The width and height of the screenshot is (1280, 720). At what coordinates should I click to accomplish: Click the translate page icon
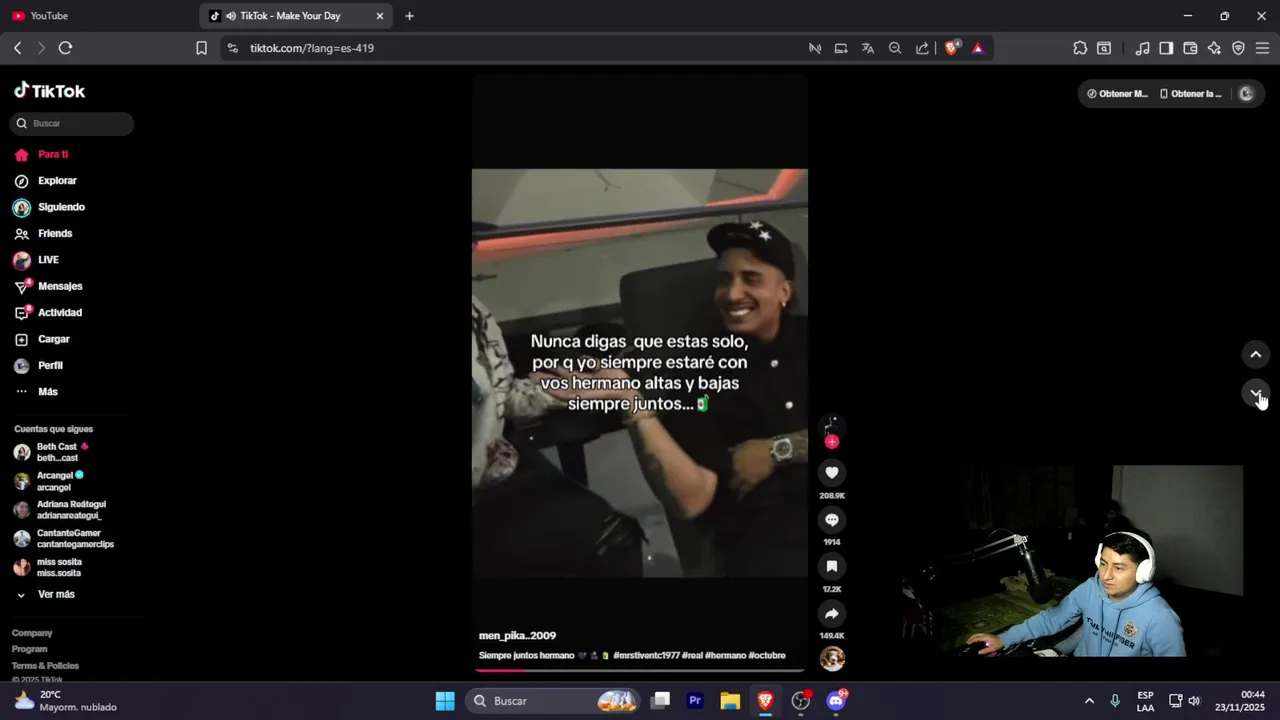(x=868, y=48)
